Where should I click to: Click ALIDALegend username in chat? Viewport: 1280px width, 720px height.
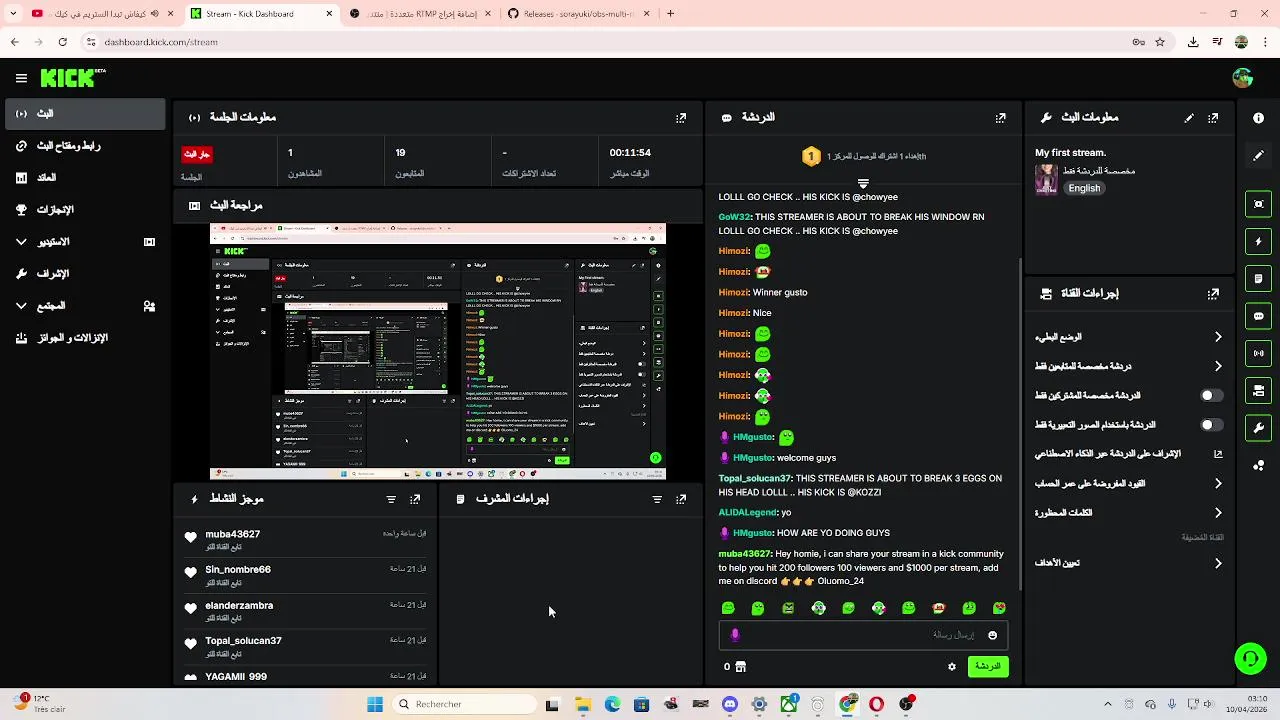click(x=747, y=512)
